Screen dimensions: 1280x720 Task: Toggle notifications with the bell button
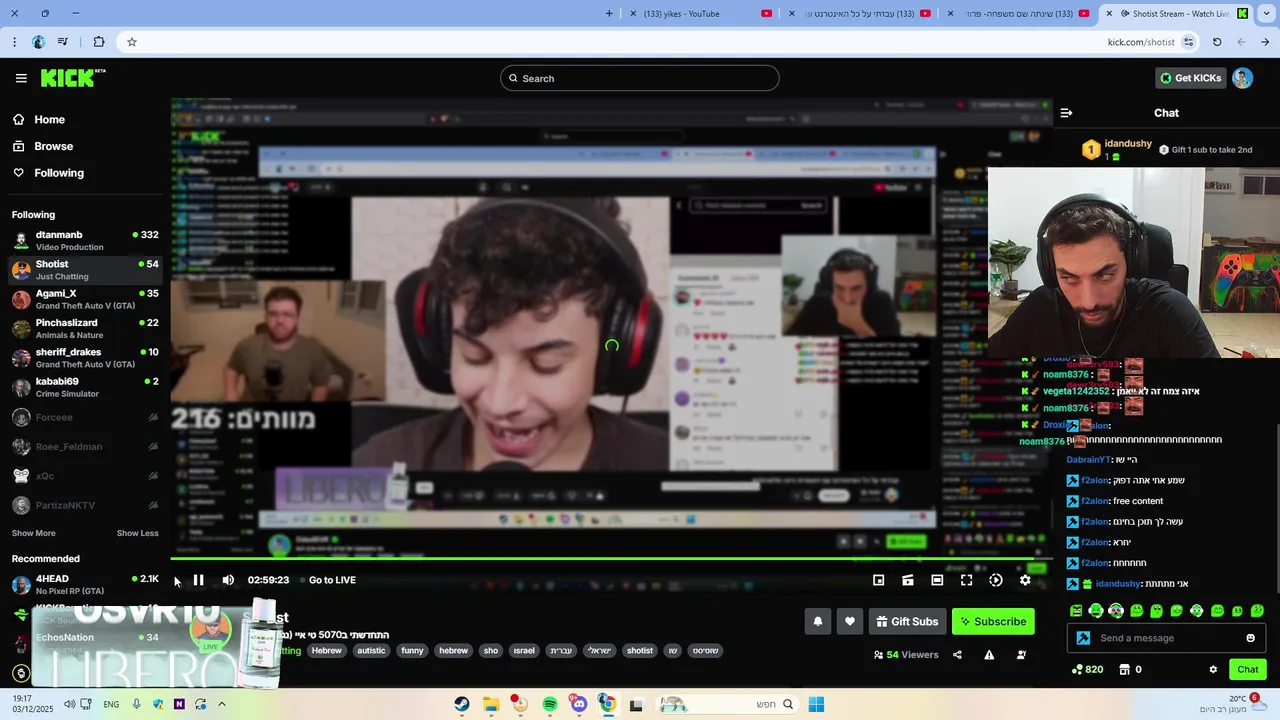(x=818, y=621)
